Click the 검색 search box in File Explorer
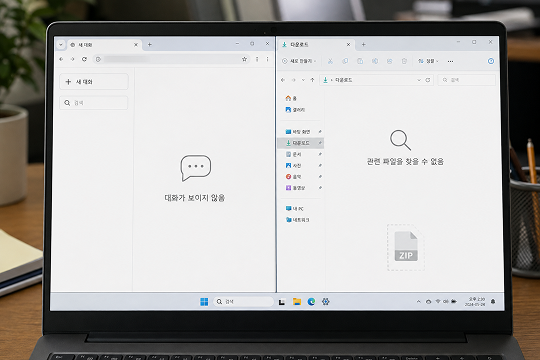This screenshot has width=540, height=360. pos(467,80)
